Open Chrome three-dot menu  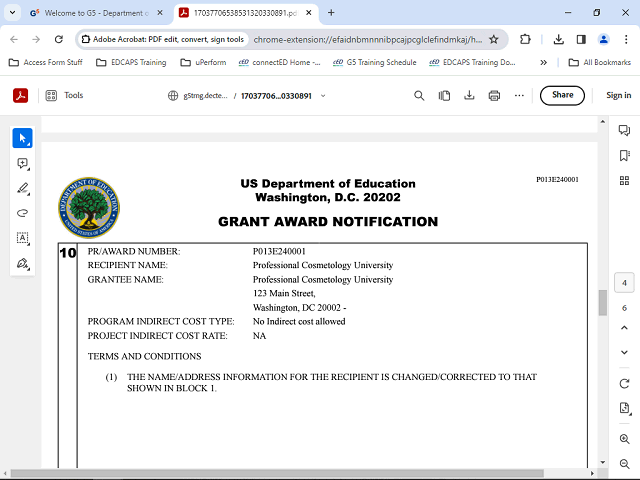[626, 39]
